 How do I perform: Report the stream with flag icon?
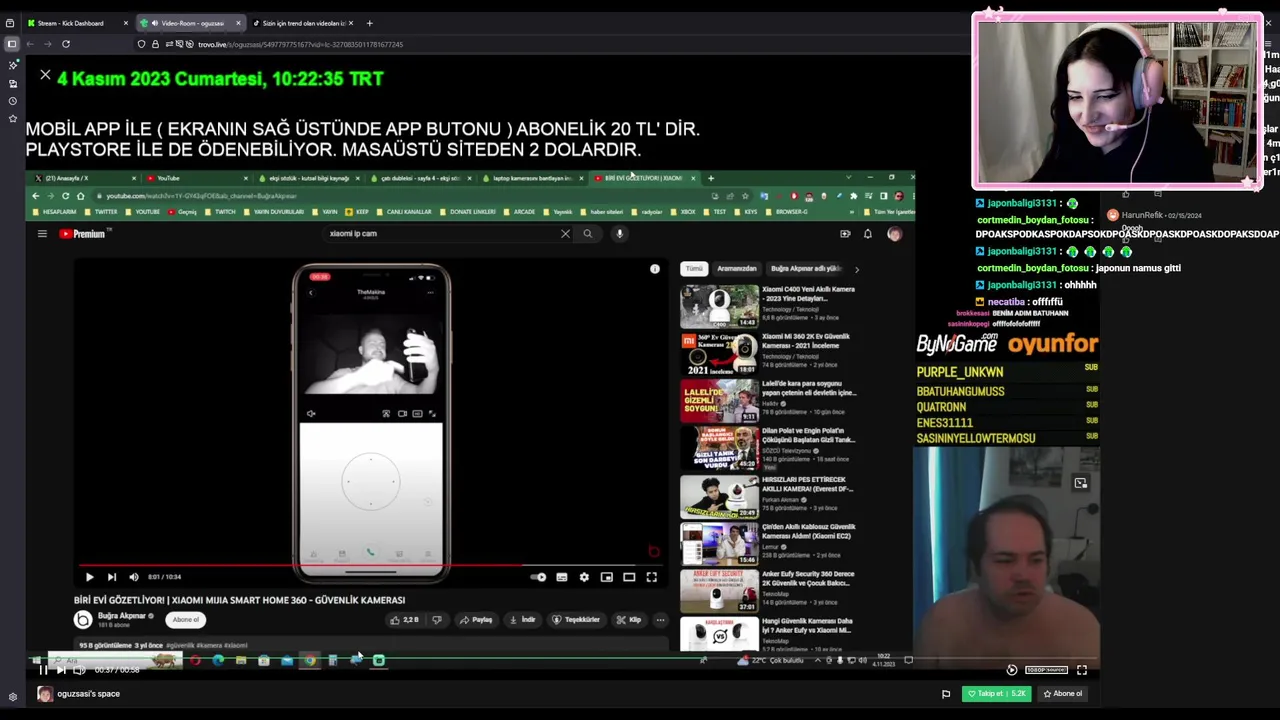946,694
